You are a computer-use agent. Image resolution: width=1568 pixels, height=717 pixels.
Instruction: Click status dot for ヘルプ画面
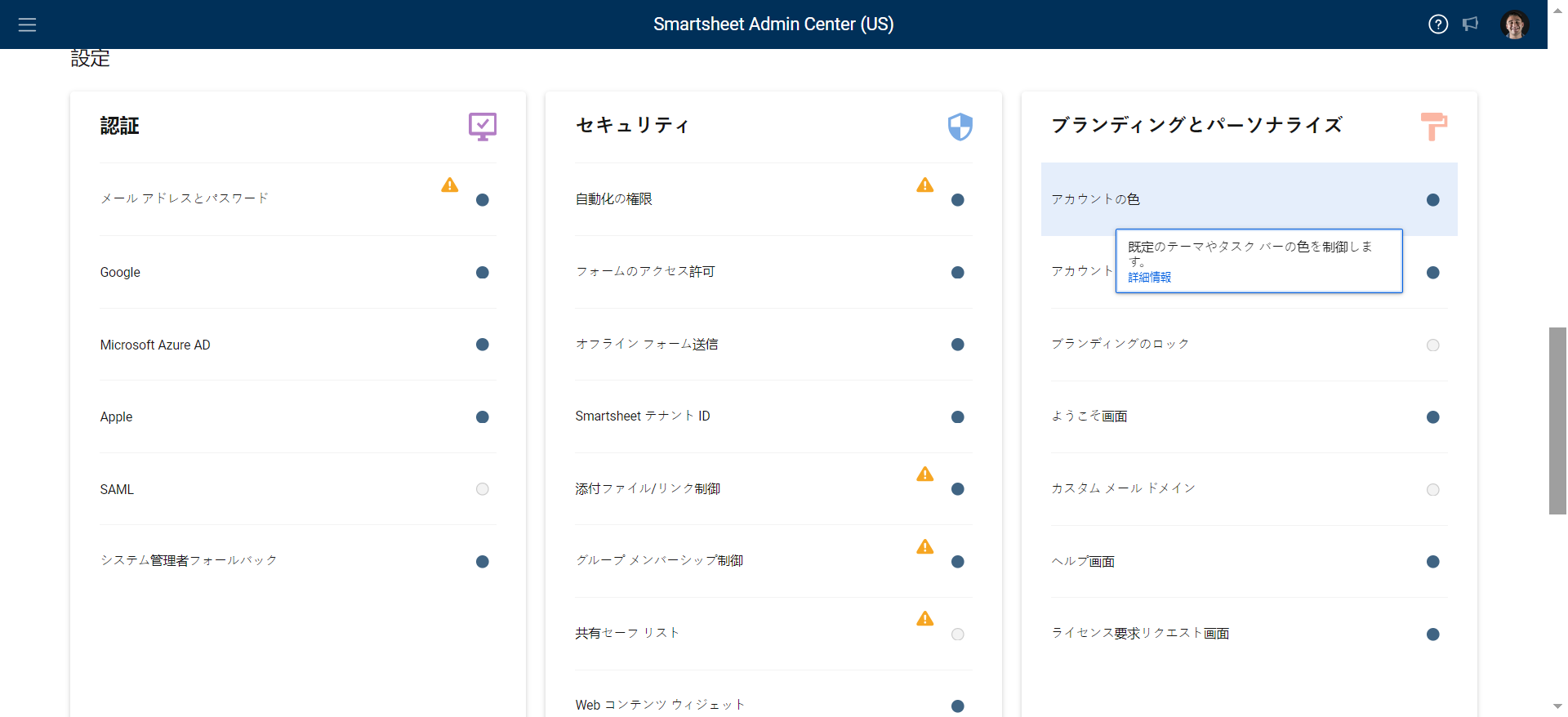pos(1433,562)
